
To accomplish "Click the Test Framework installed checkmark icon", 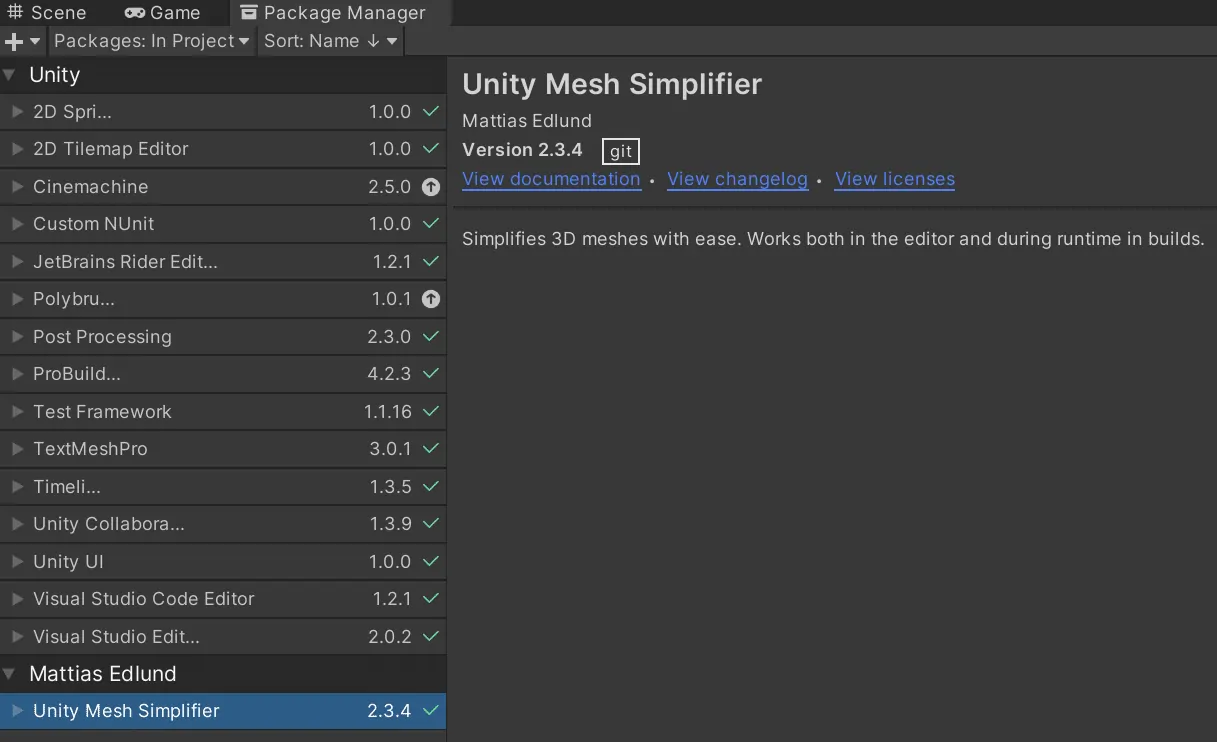I will click(x=431, y=412).
